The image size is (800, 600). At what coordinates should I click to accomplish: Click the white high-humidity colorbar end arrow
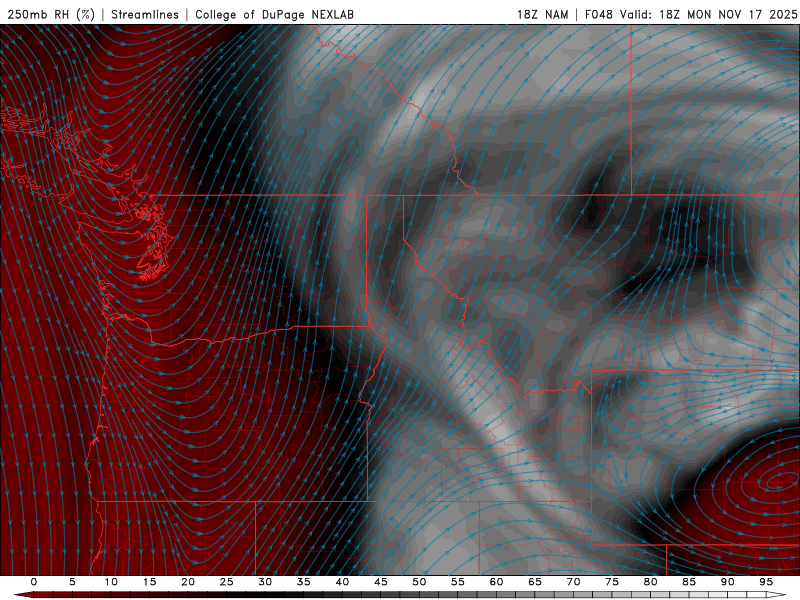click(777, 595)
